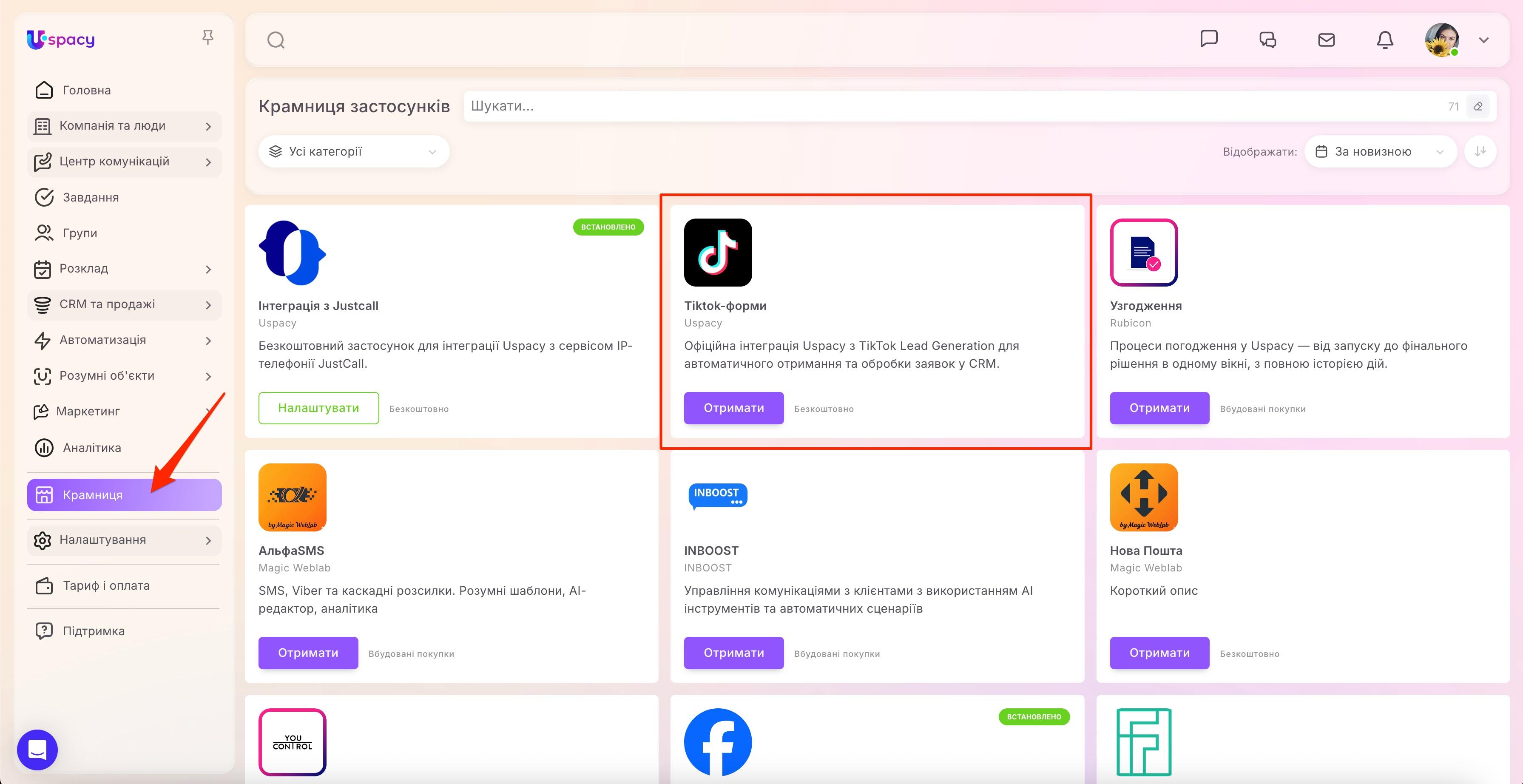Open the Intercom chat widget bubble
The width and height of the screenshot is (1523, 784).
point(37,750)
